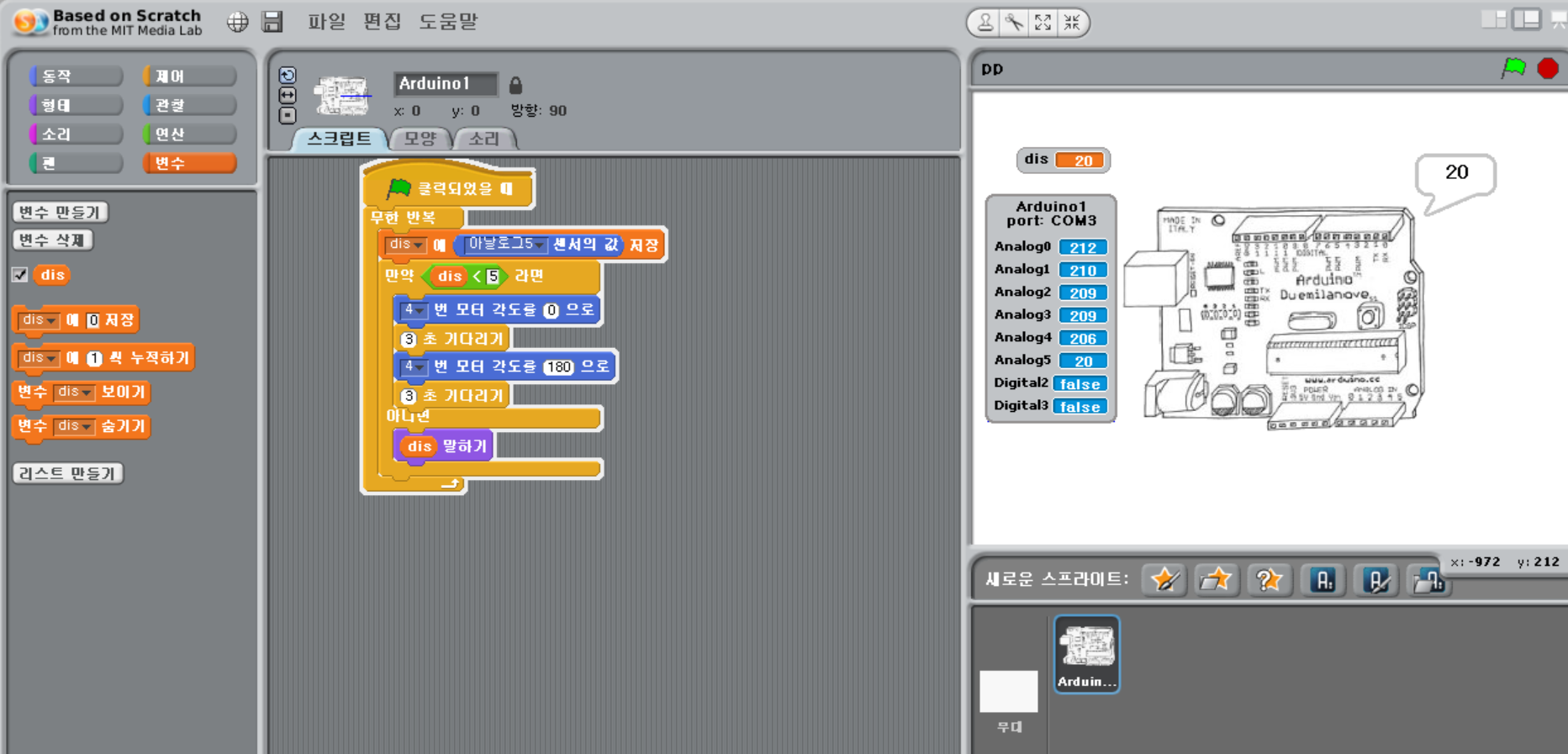Click the globe language icon
The height and width of the screenshot is (754, 1568).
tap(238, 22)
